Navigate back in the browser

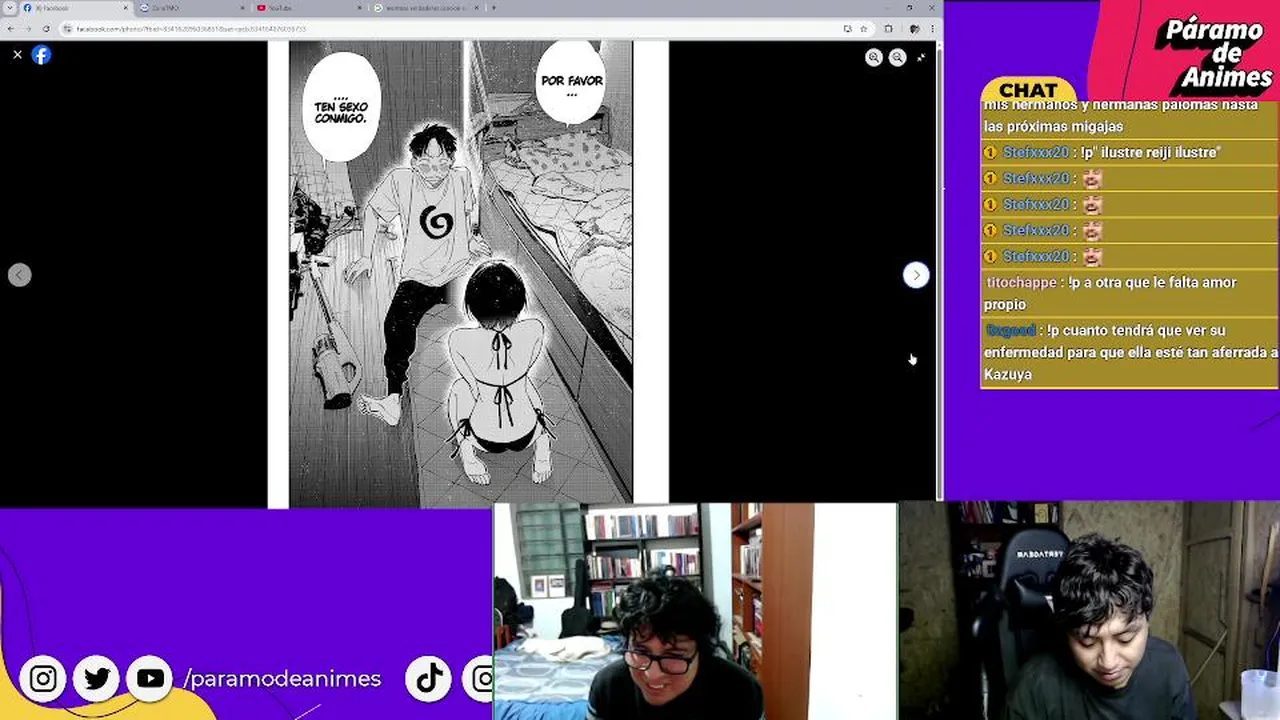point(11,29)
